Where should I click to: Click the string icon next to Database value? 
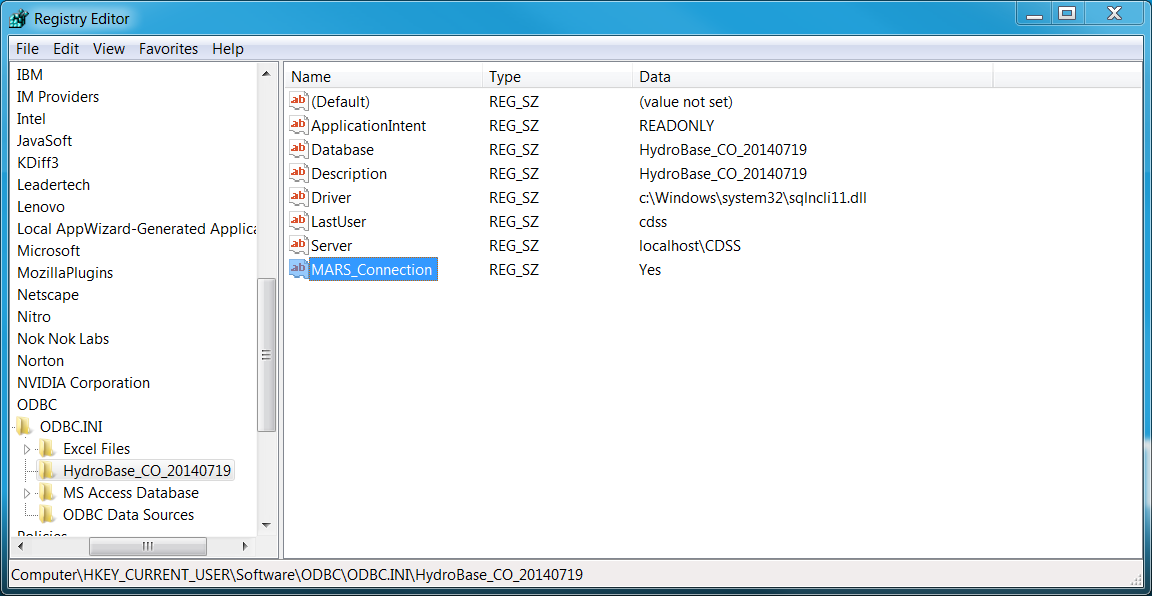298,149
